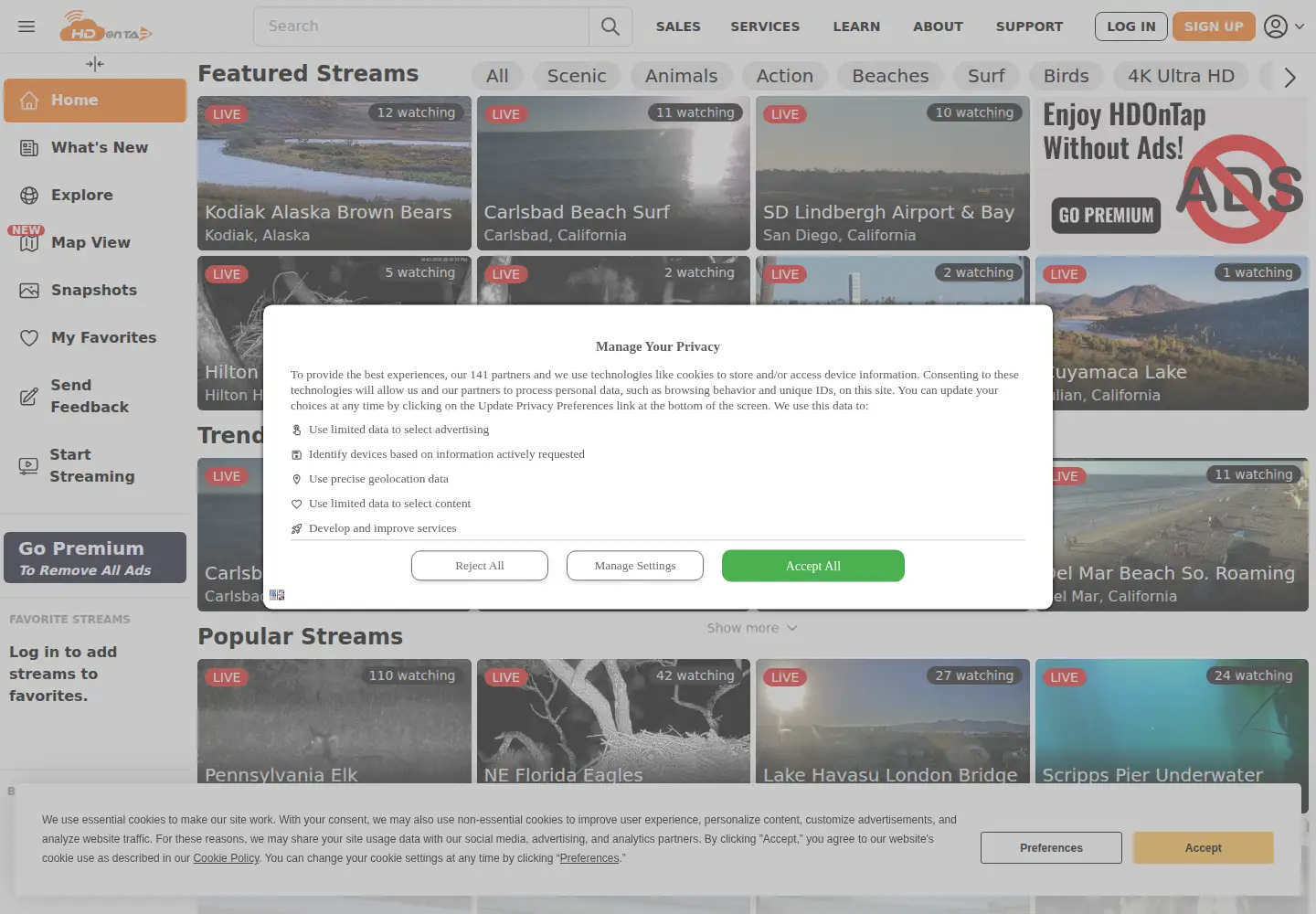
Task: Click Accept All in privacy dialog
Action: click(x=813, y=566)
